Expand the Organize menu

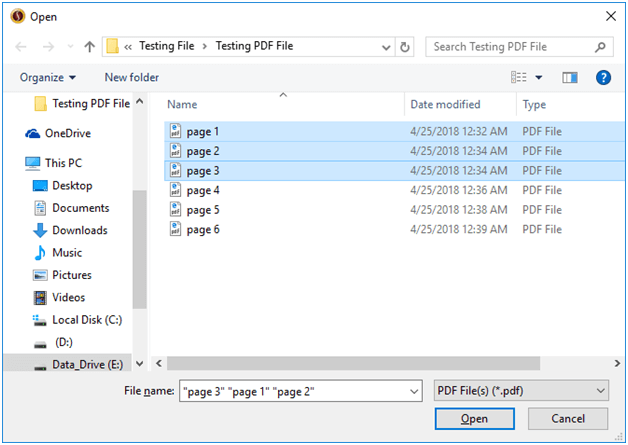point(48,77)
